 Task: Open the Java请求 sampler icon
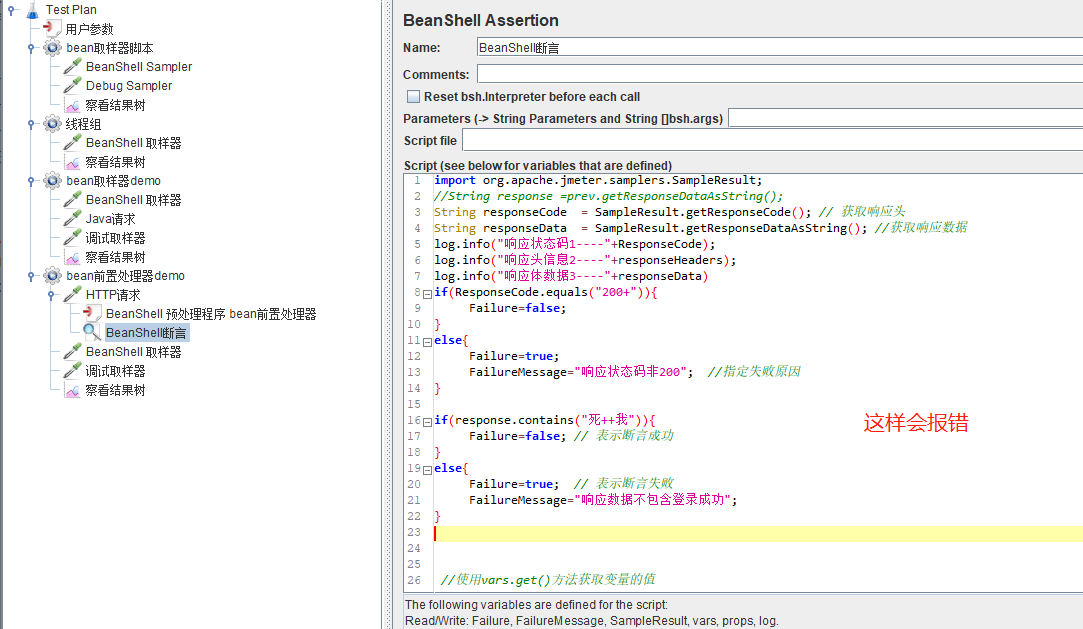[x=72, y=218]
